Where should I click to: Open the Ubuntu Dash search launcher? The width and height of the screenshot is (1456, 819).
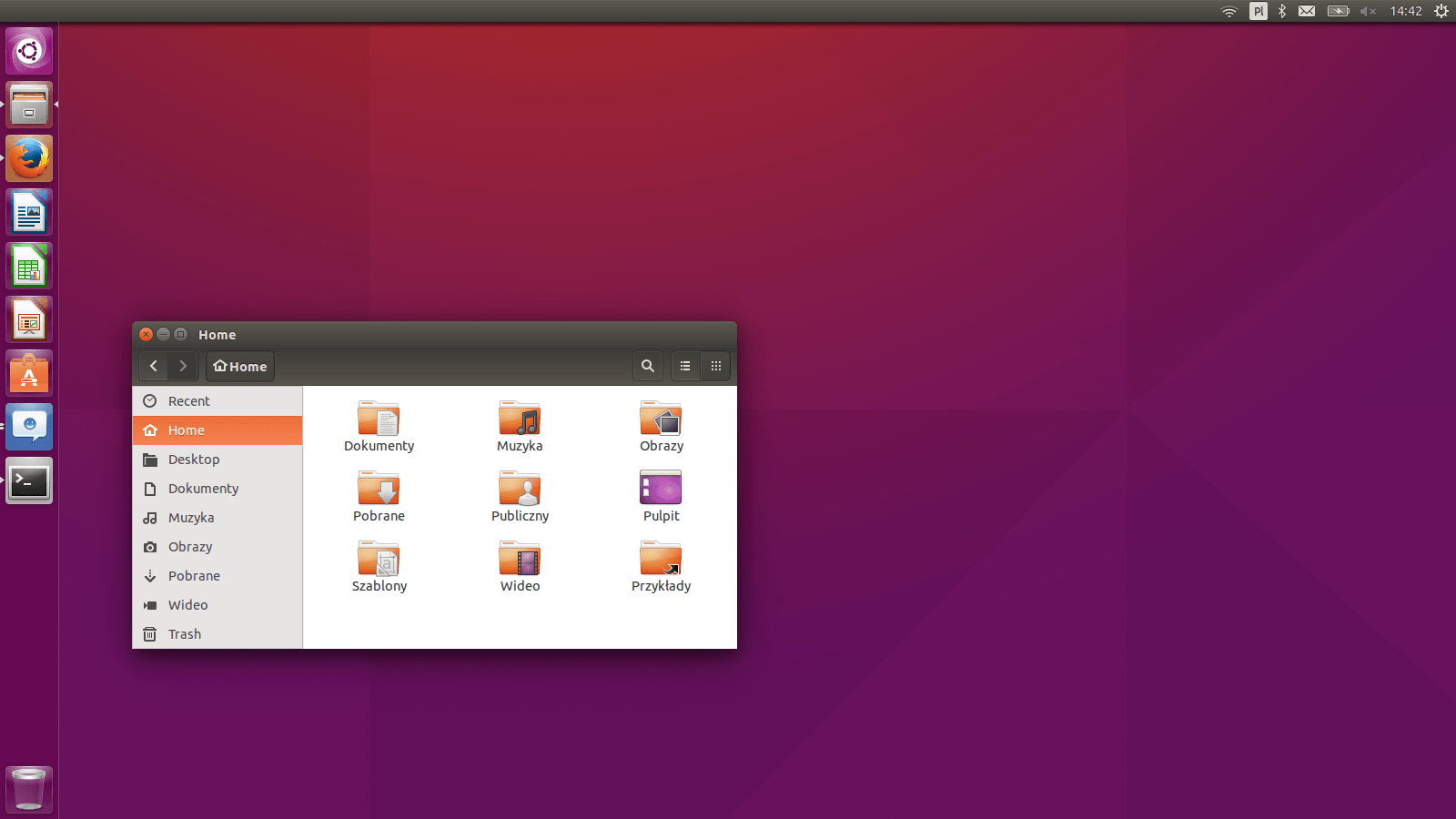pyautogui.click(x=29, y=51)
